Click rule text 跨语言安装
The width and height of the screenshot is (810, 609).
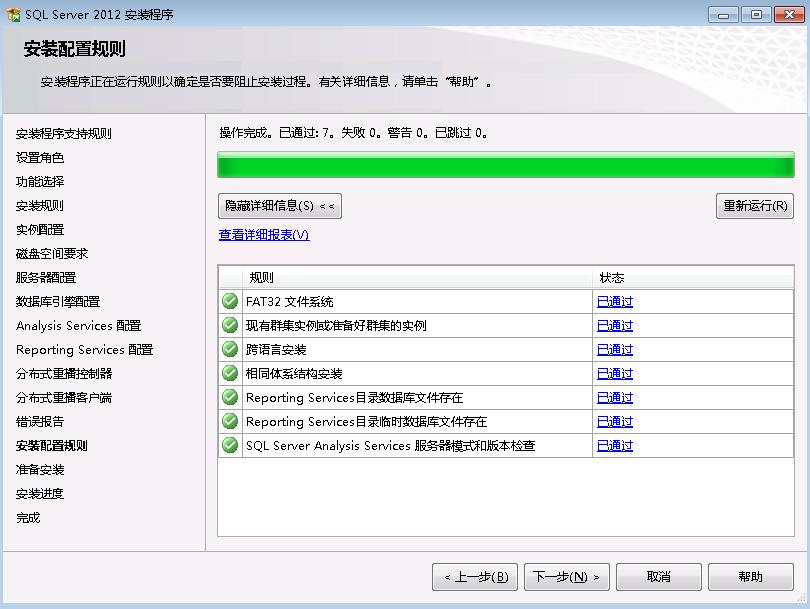point(276,350)
